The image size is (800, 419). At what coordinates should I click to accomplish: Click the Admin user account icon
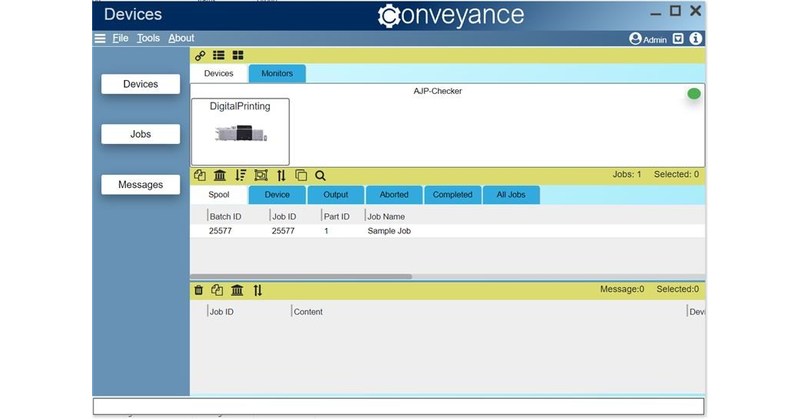(x=635, y=39)
